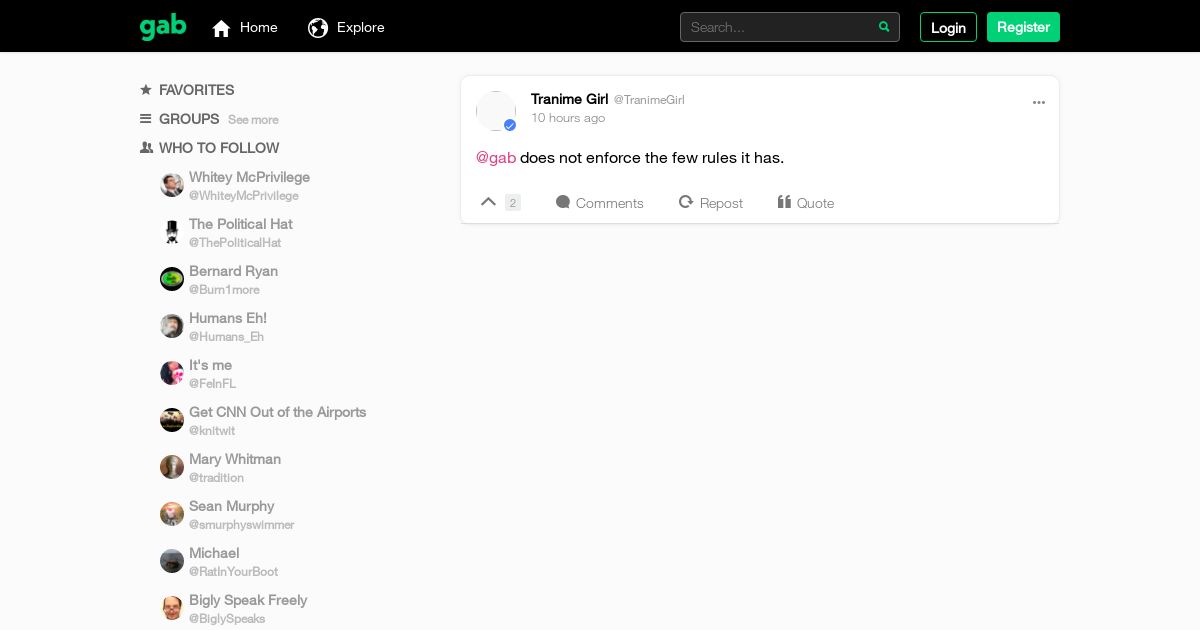The height and width of the screenshot is (630, 1200).
Task: Click the @RatInYourBoot handle
Action: point(234,572)
